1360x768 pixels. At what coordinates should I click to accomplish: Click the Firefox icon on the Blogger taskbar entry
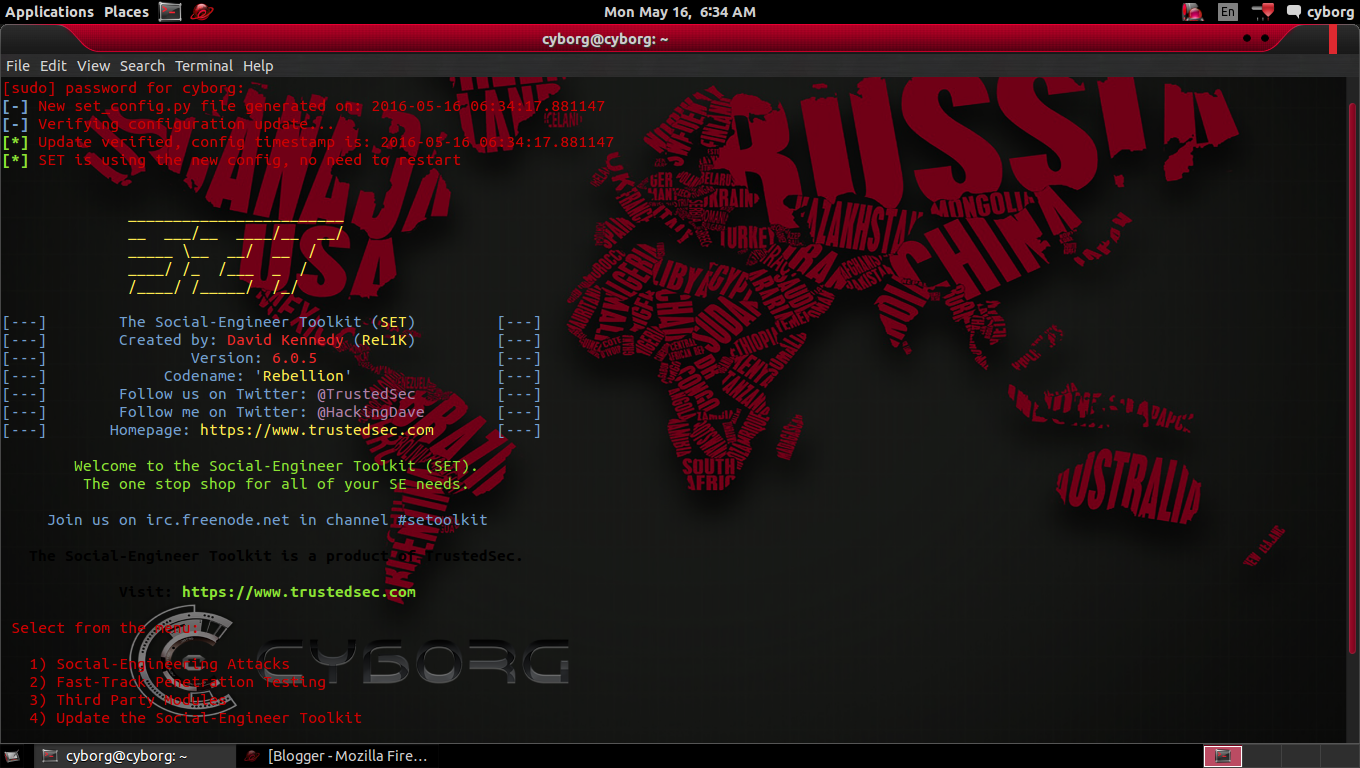(250, 756)
